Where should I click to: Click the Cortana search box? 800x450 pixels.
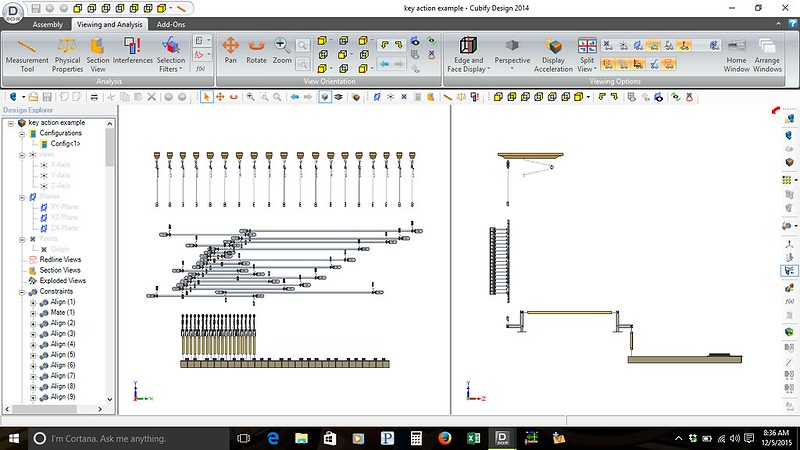120,439
